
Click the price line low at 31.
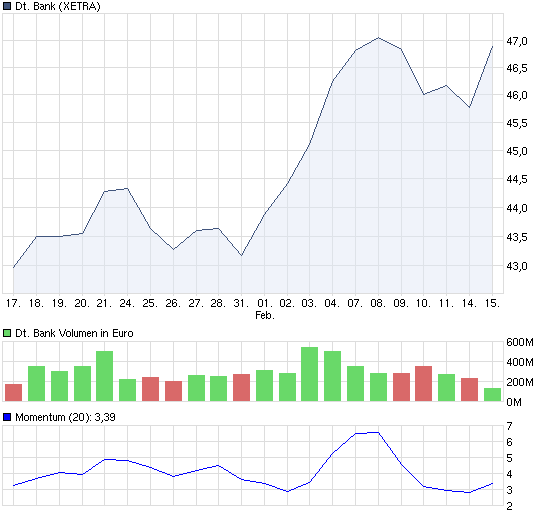click(x=242, y=255)
